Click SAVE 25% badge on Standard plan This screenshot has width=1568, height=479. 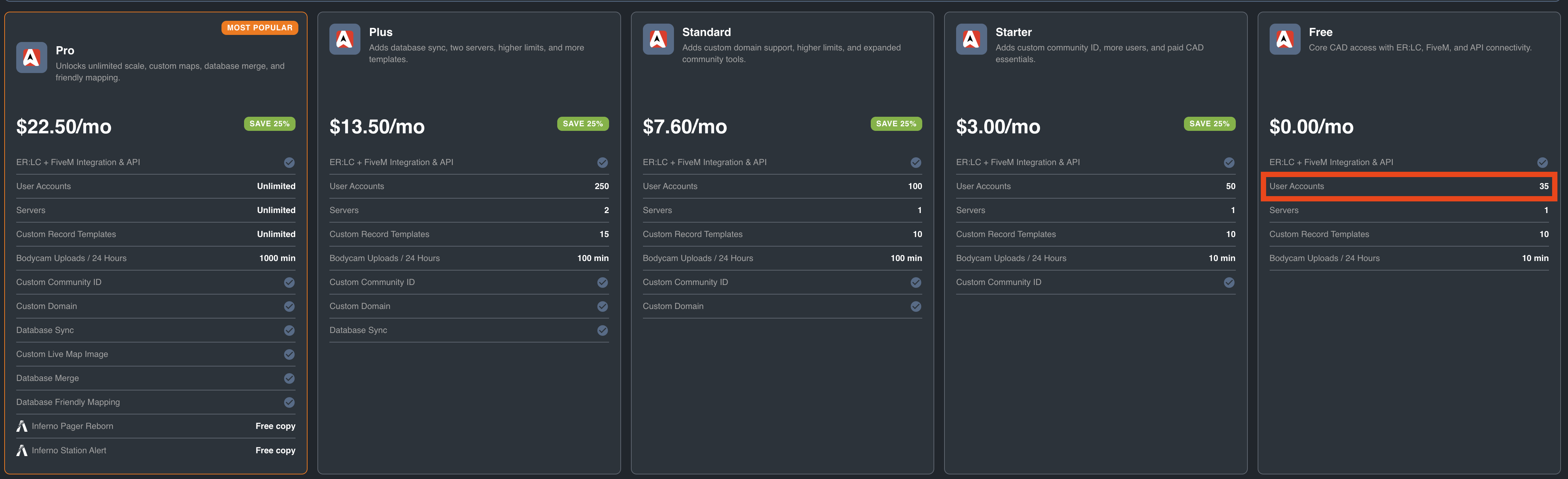(x=896, y=123)
